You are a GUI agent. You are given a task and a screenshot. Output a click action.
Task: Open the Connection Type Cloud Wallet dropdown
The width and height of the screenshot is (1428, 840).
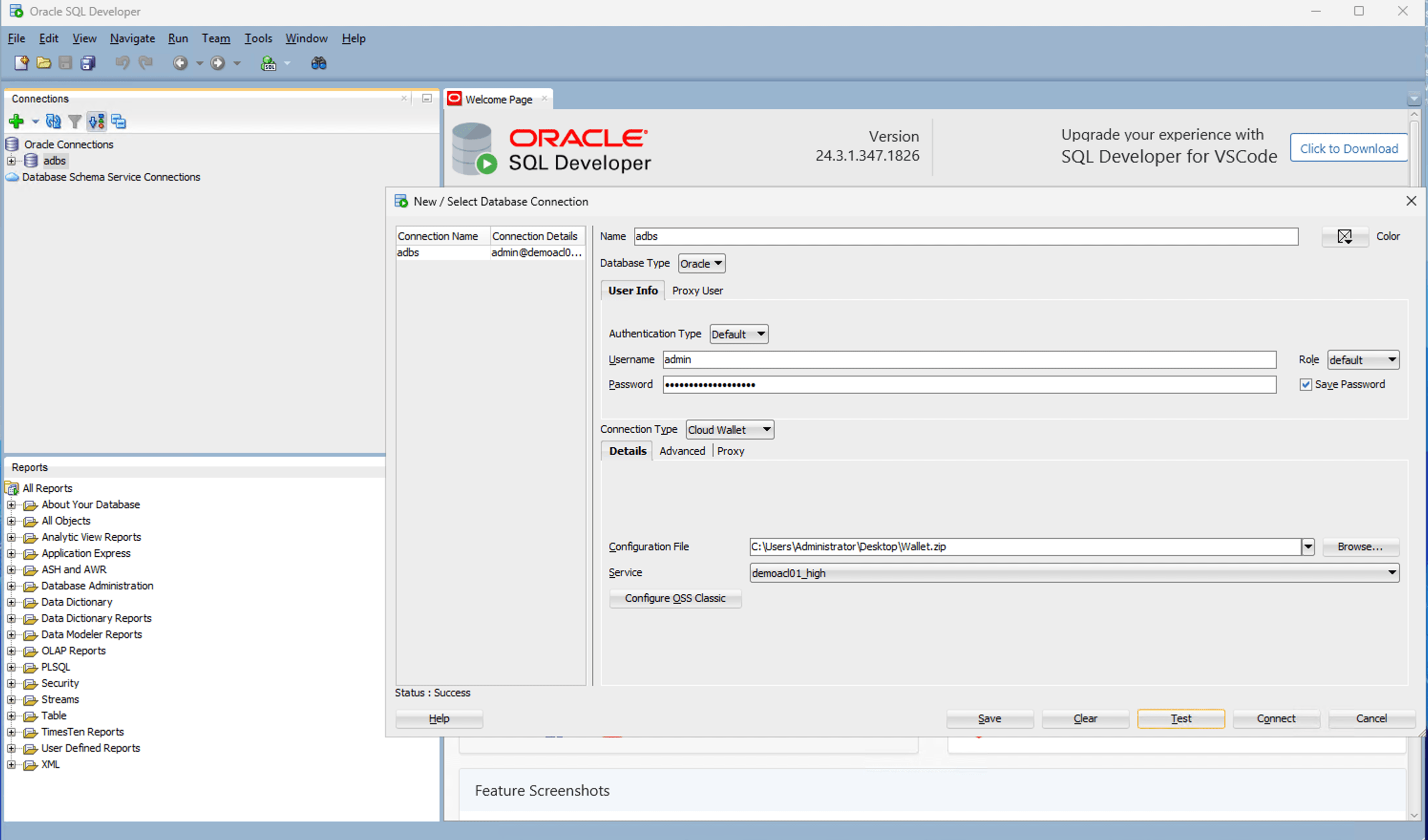click(730, 430)
